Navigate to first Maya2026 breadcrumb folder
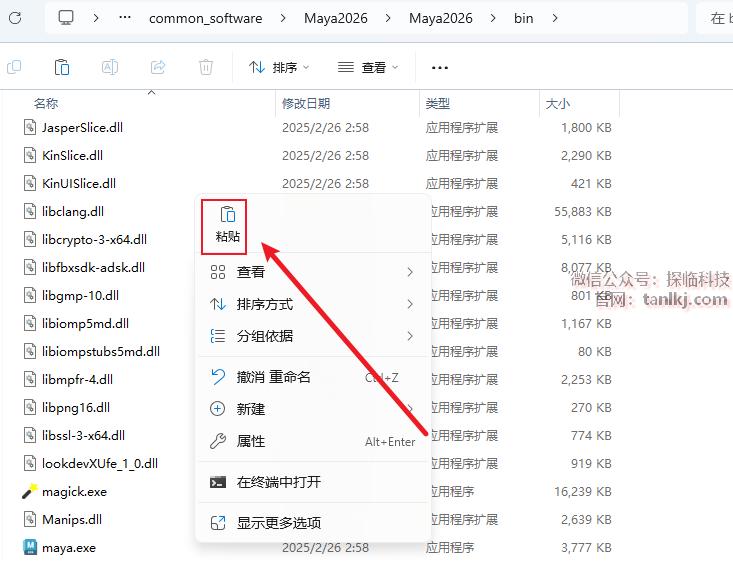 pos(336,18)
